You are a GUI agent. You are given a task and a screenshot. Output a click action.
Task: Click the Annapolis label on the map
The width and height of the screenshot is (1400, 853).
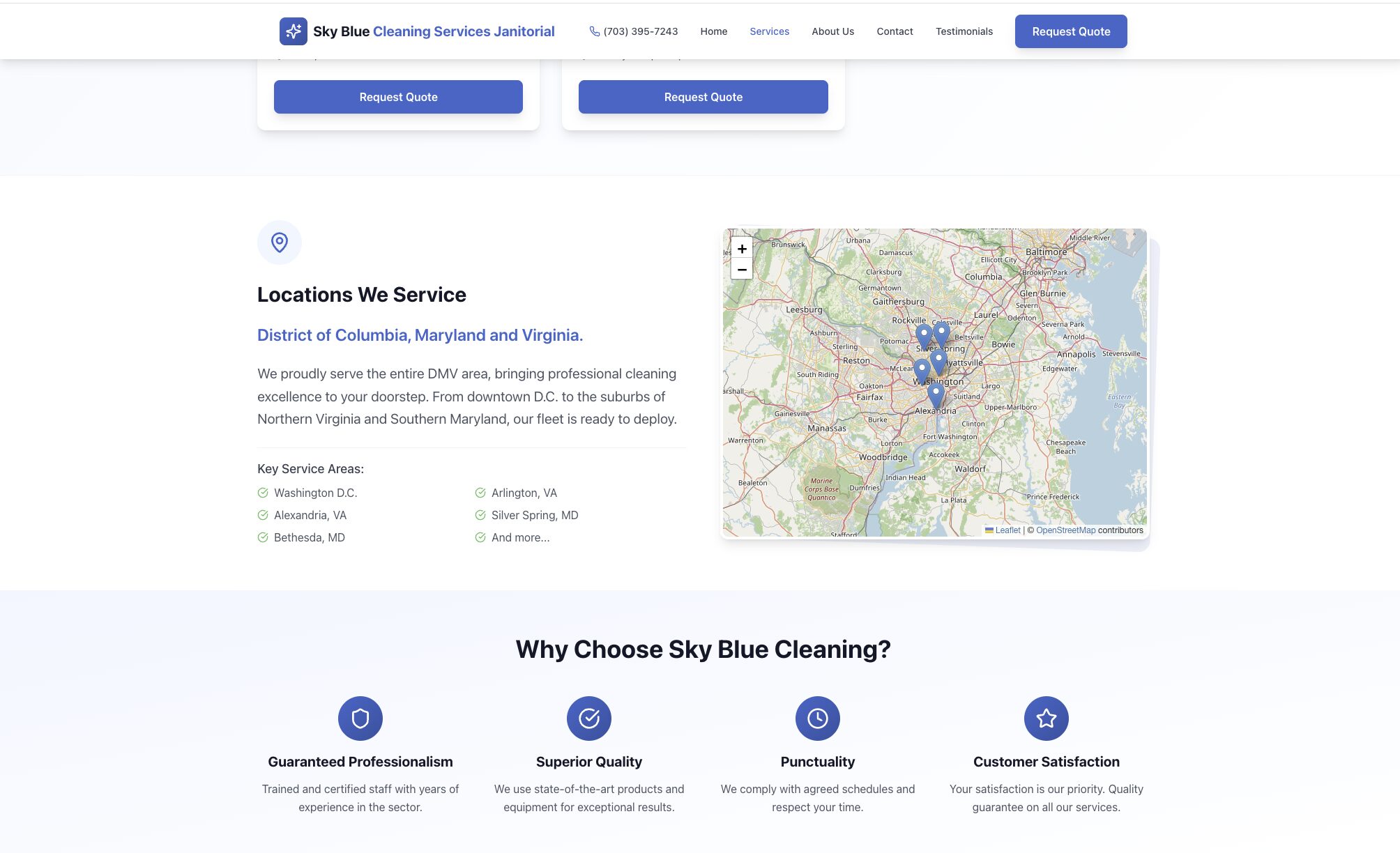[x=1076, y=354]
